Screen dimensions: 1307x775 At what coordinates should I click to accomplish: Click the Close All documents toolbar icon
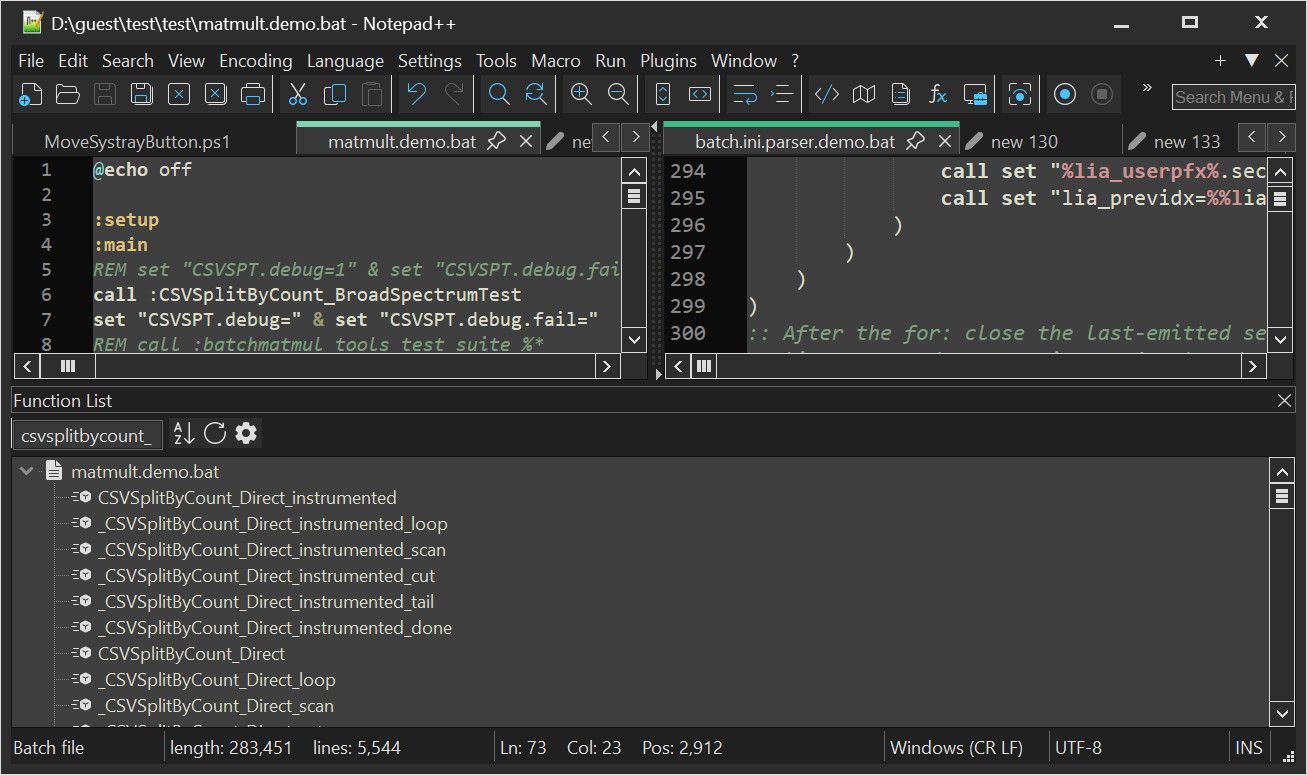(215, 95)
